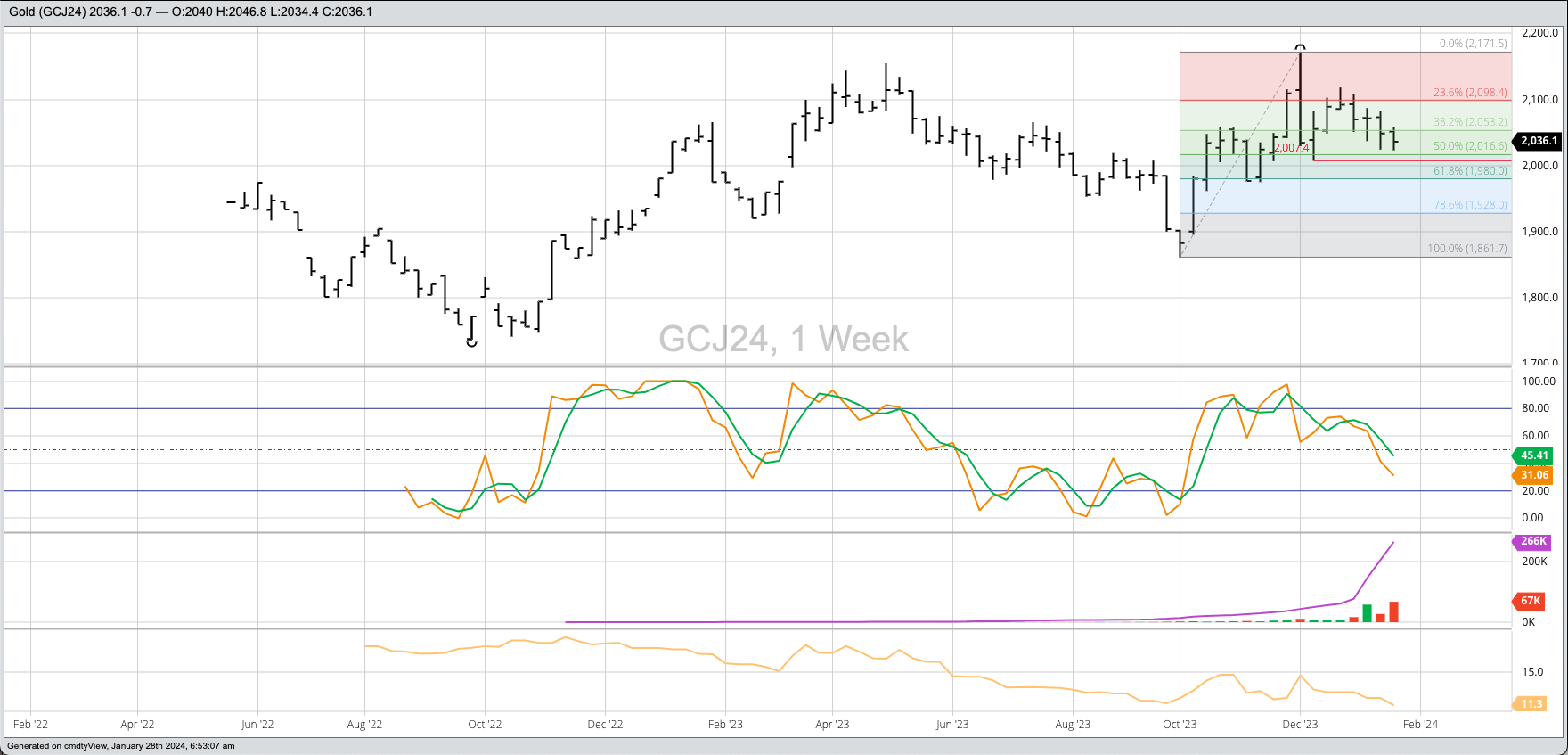Click the high marker arc above December 2023 peak

click(1301, 46)
